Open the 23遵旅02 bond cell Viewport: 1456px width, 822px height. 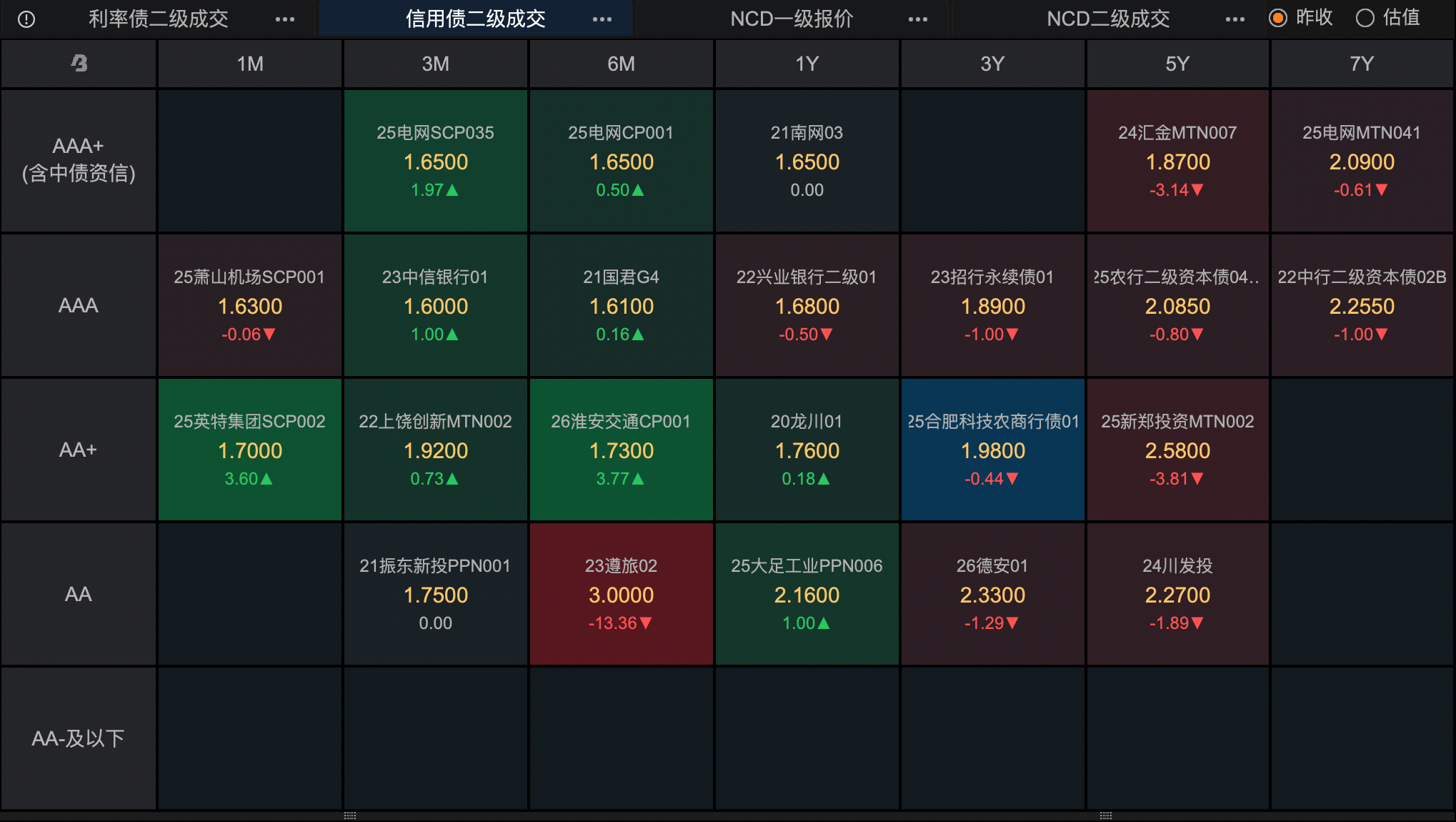pos(621,594)
